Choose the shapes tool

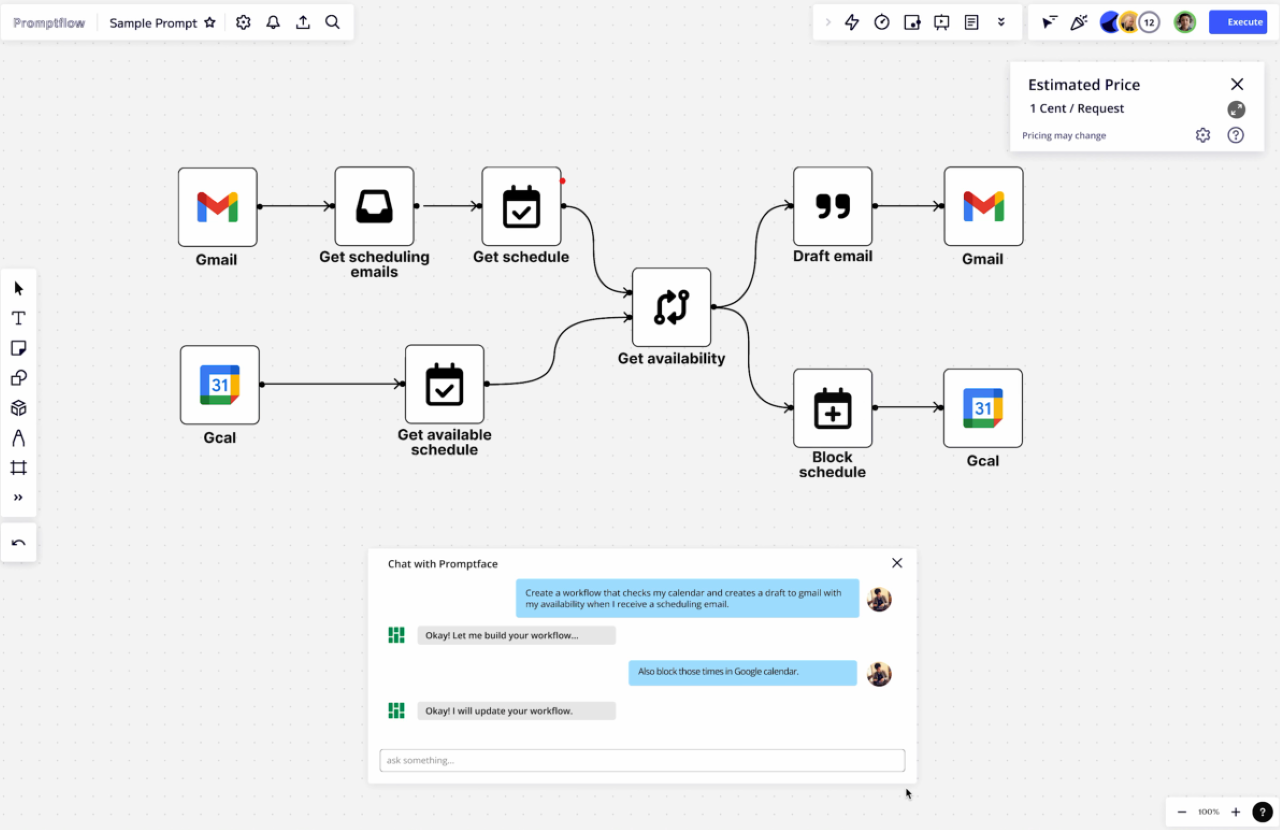tap(18, 378)
